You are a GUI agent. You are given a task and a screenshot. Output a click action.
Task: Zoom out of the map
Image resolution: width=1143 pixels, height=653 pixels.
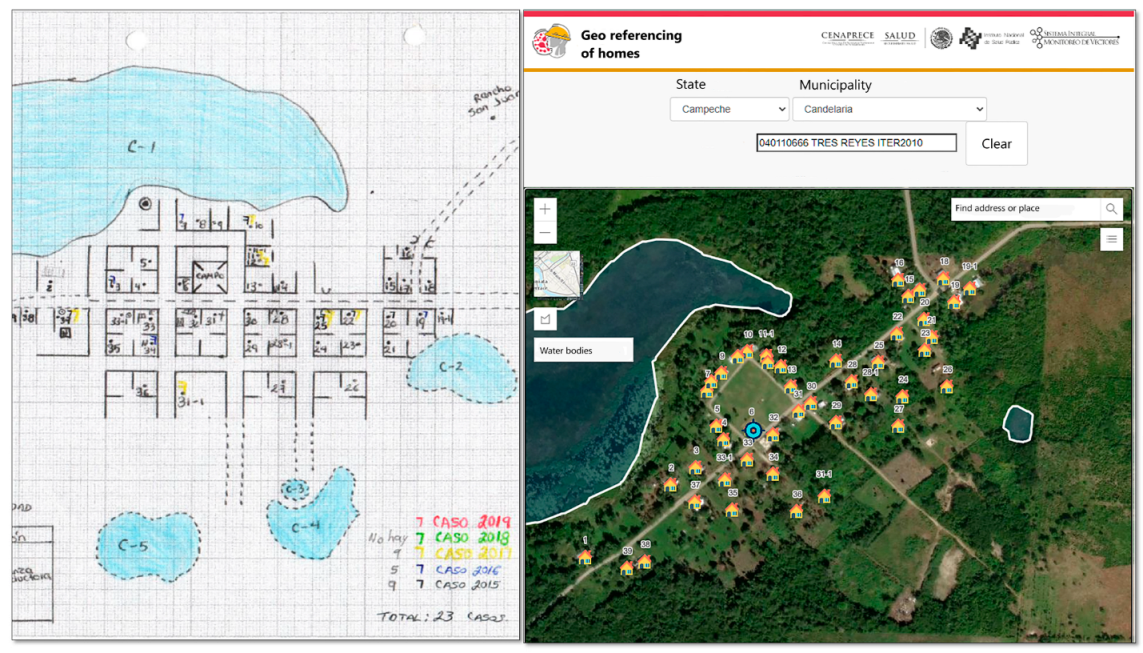[544, 234]
